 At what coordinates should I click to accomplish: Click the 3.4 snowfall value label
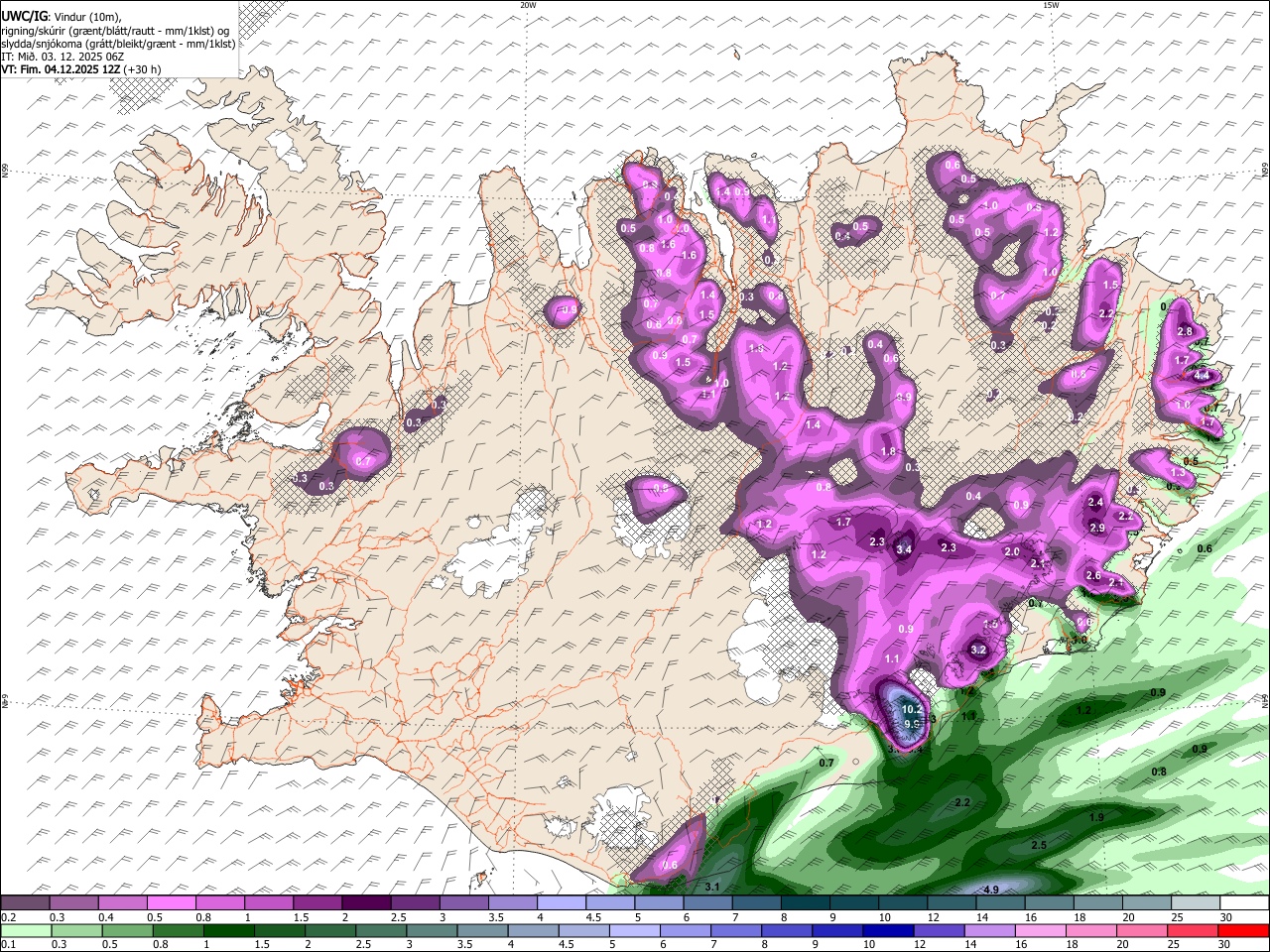tap(904, 549)
